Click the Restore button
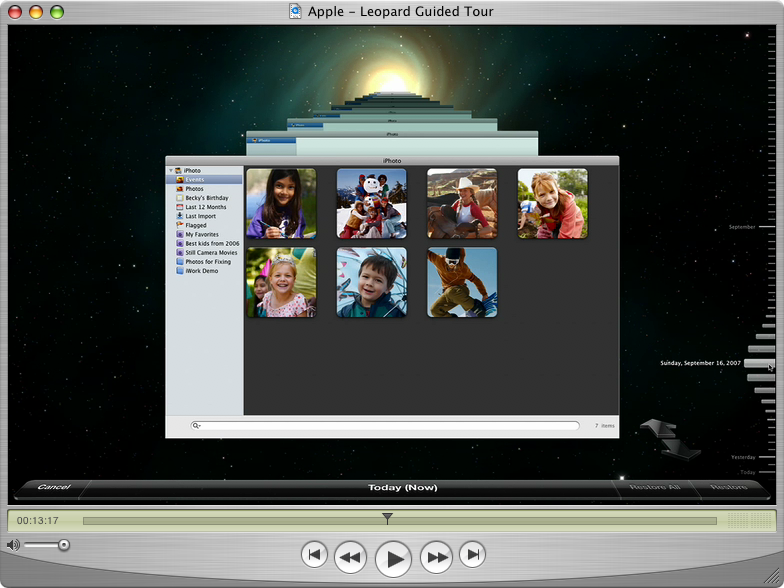784x588 pixels. 728,487
